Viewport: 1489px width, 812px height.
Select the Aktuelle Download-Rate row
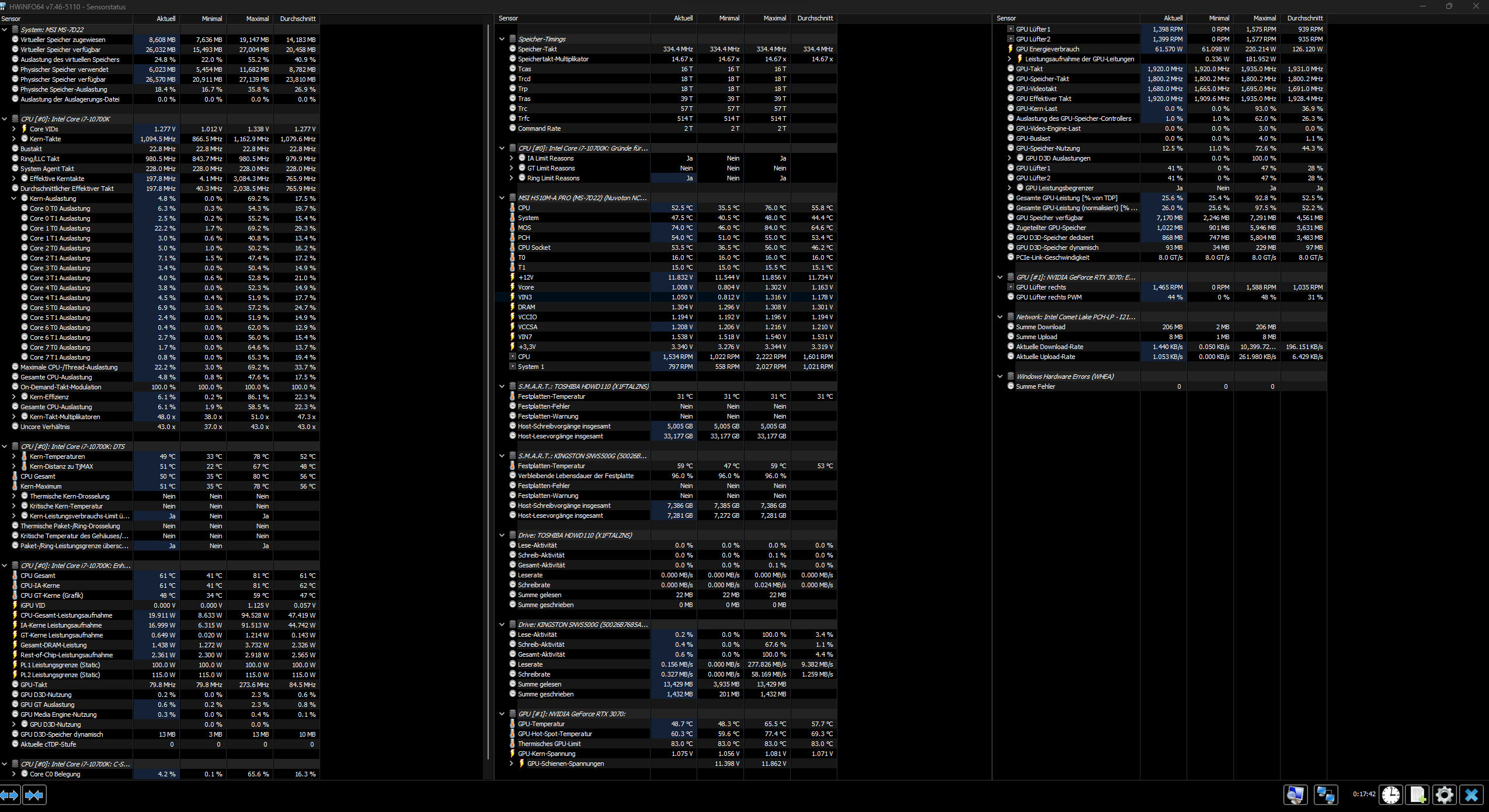point(1049,347)
